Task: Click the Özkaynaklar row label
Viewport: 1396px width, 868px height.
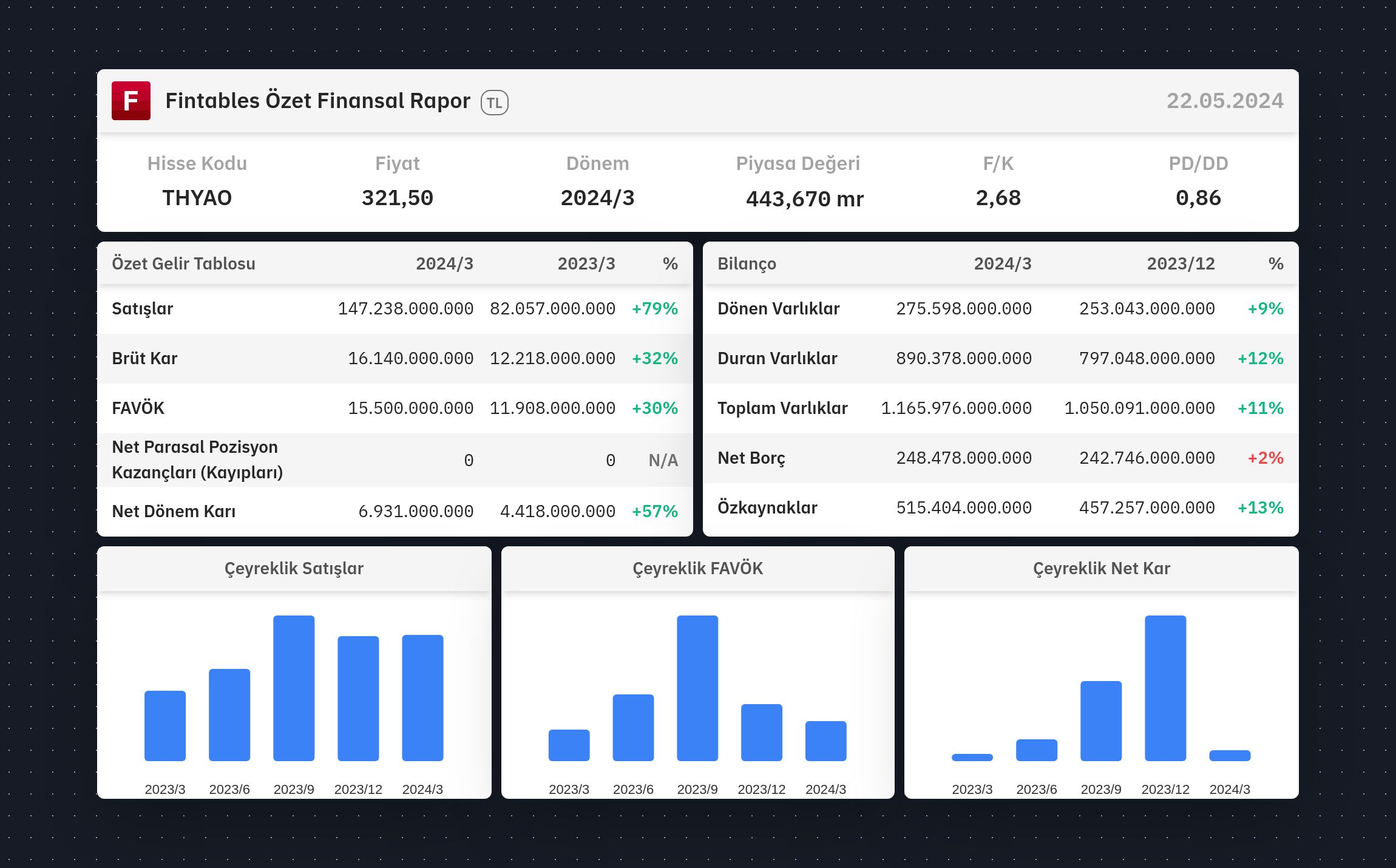Action: click(767, 507)
